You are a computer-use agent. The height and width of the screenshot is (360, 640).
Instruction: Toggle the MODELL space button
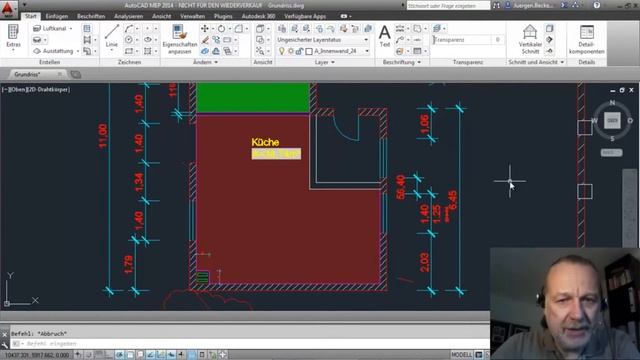click(461, 355)
